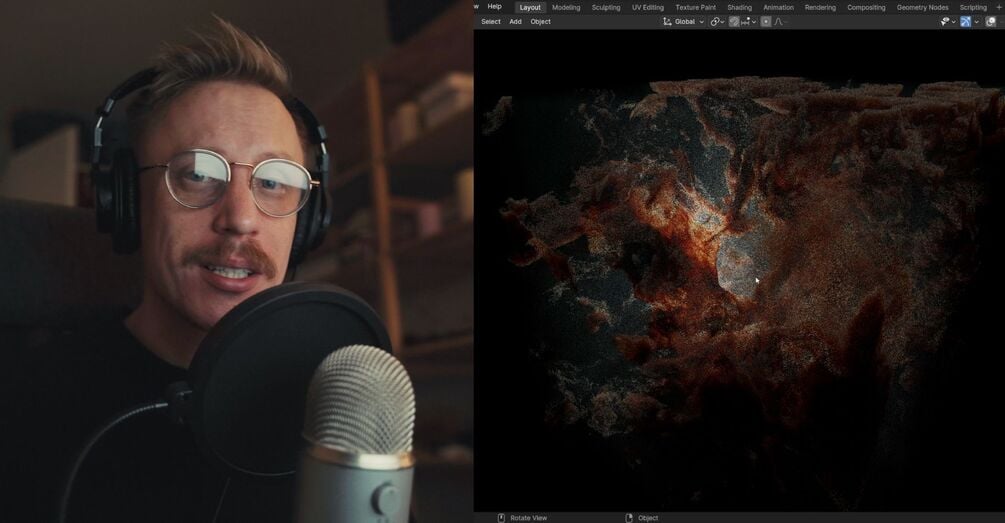Image resolution: width=1005 pixels, height=523 pixels.
Task: Open the object visibility and selectability dropdown
Action: tap(948, 22)
